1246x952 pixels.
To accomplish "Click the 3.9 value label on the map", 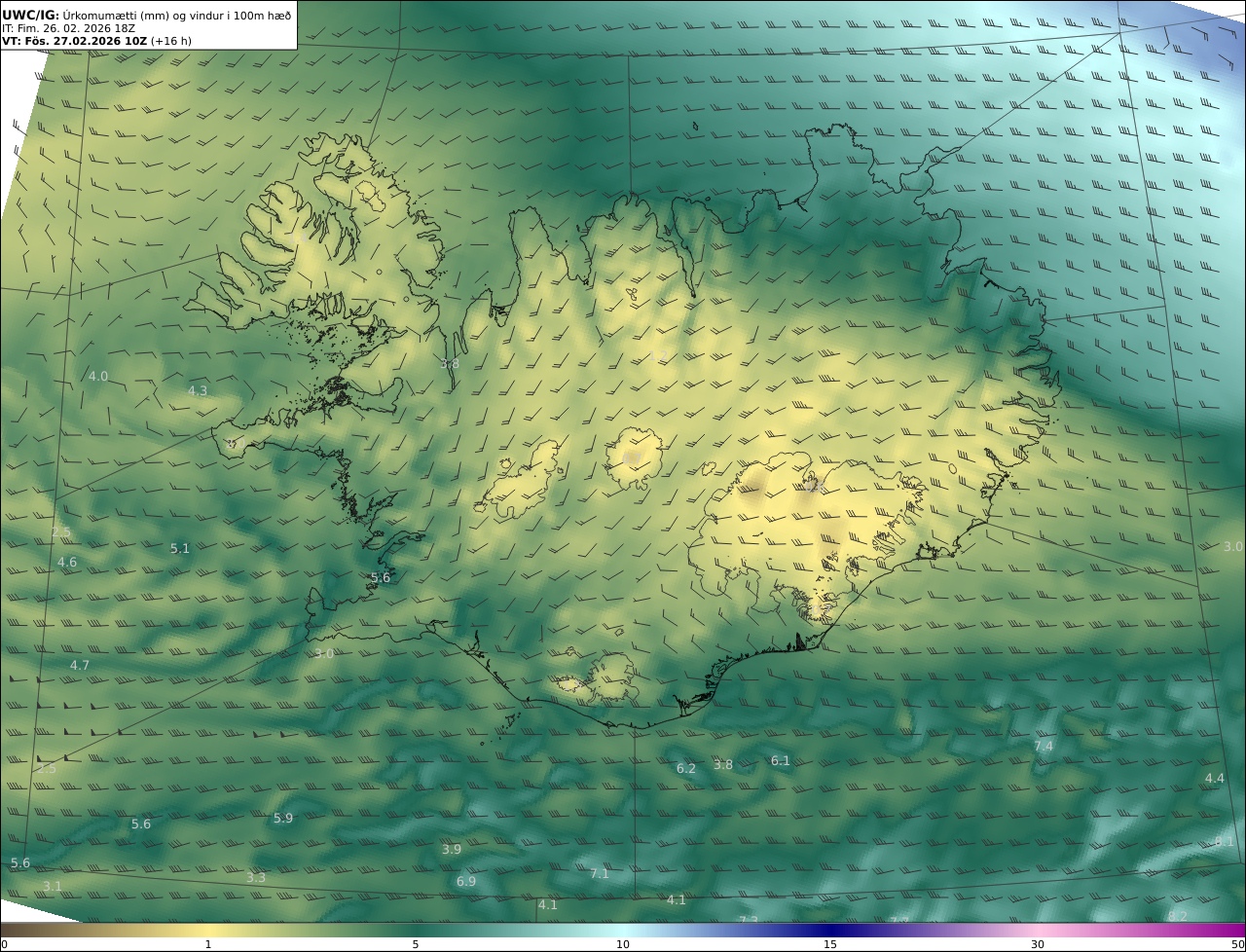I will (x=452, y=849).
